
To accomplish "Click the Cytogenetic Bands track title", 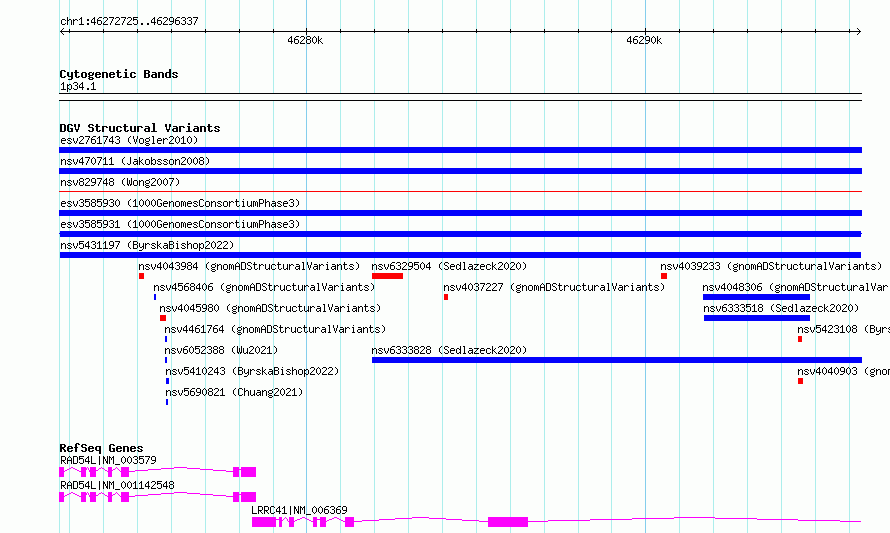I will (x=119, y=74).
